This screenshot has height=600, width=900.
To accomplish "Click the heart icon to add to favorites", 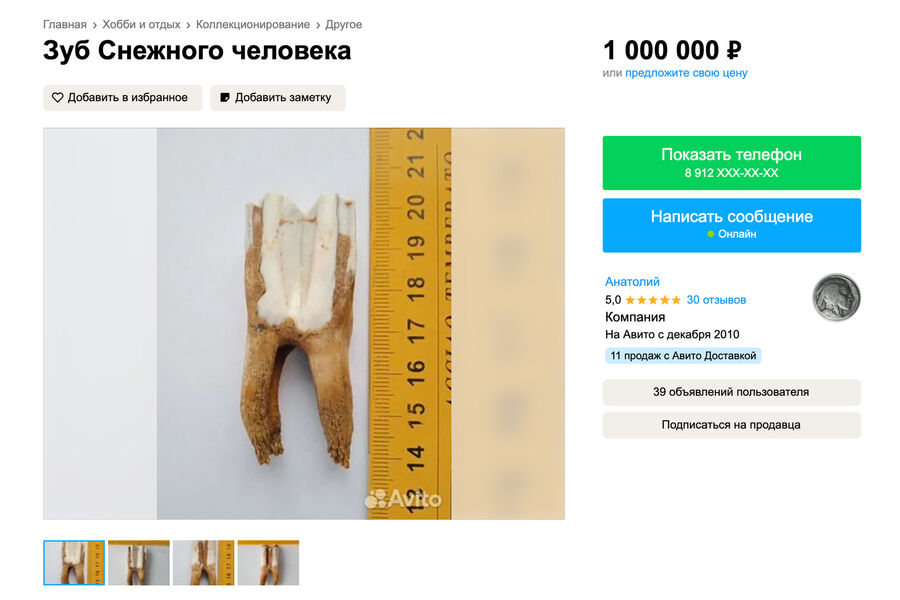I will pos(57,98).
